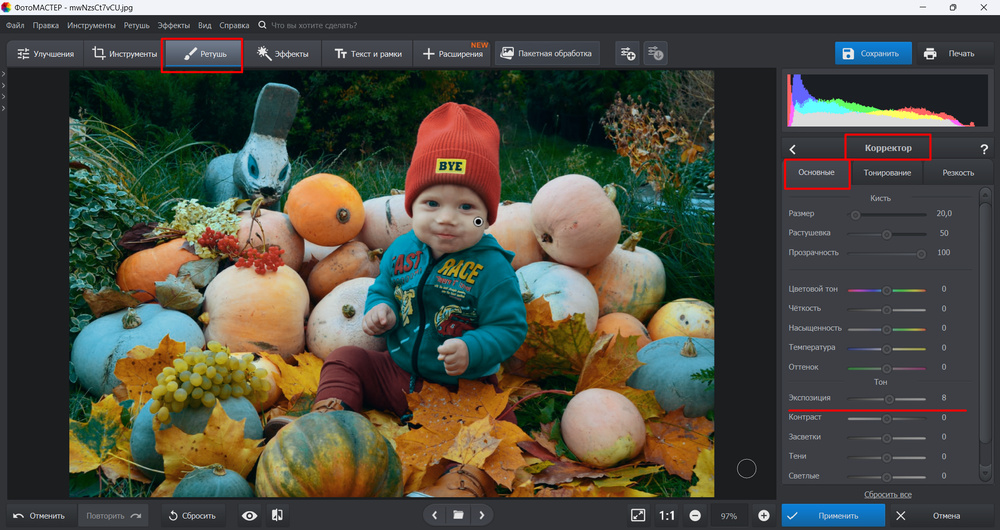Zoom in with the plus icon
This screenshot has height=530, width=1000.
pos(764,515)
